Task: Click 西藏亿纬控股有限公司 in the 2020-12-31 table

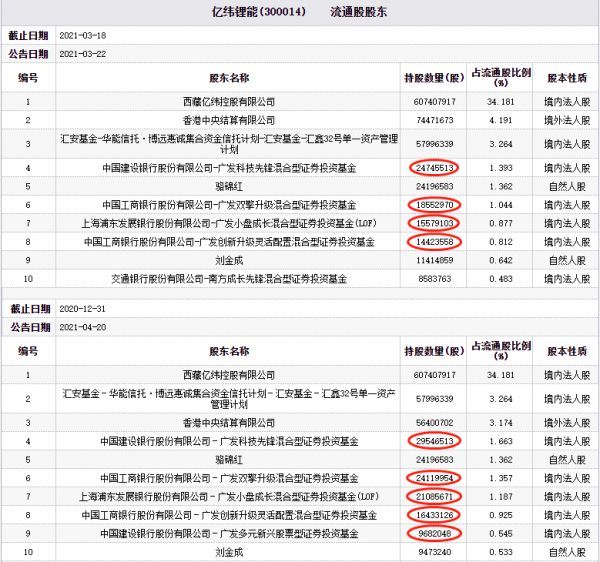Action: tap(229, 375)
